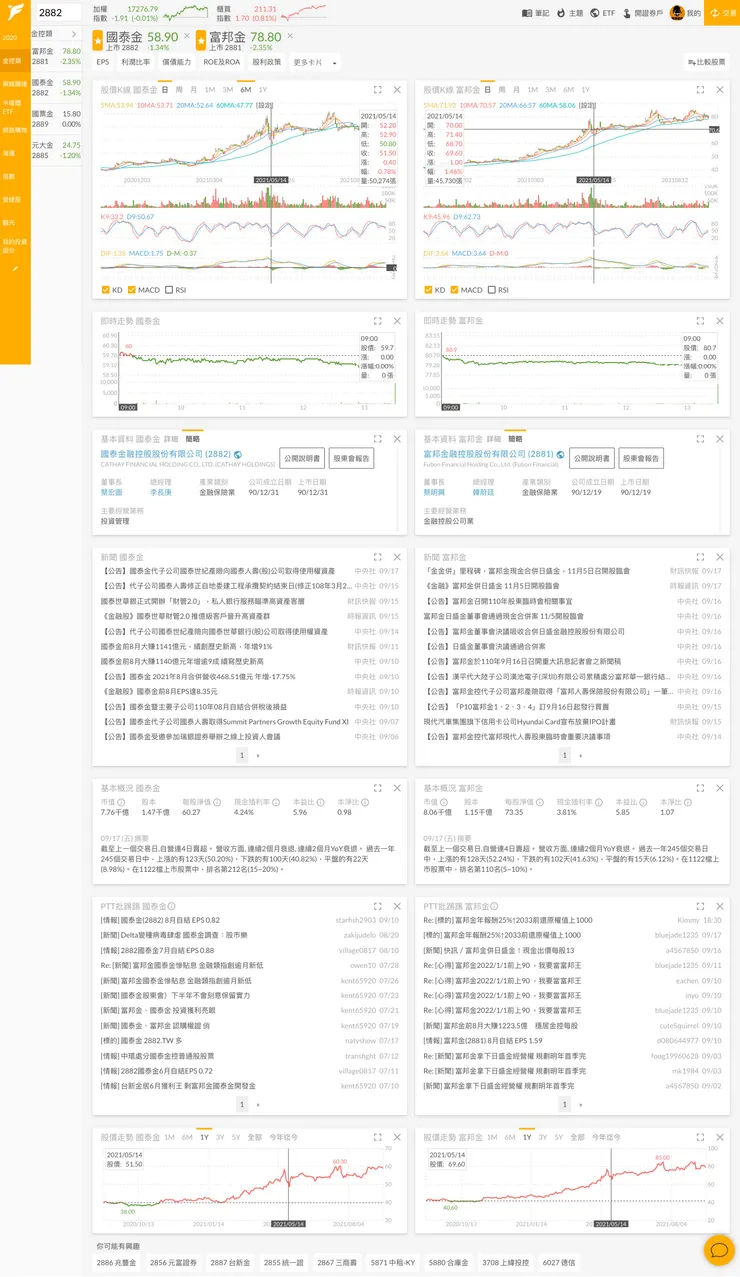Open 公開說明書 for 國泰金
Viewport: 740px width, 1277px height.
click(301, 458)
